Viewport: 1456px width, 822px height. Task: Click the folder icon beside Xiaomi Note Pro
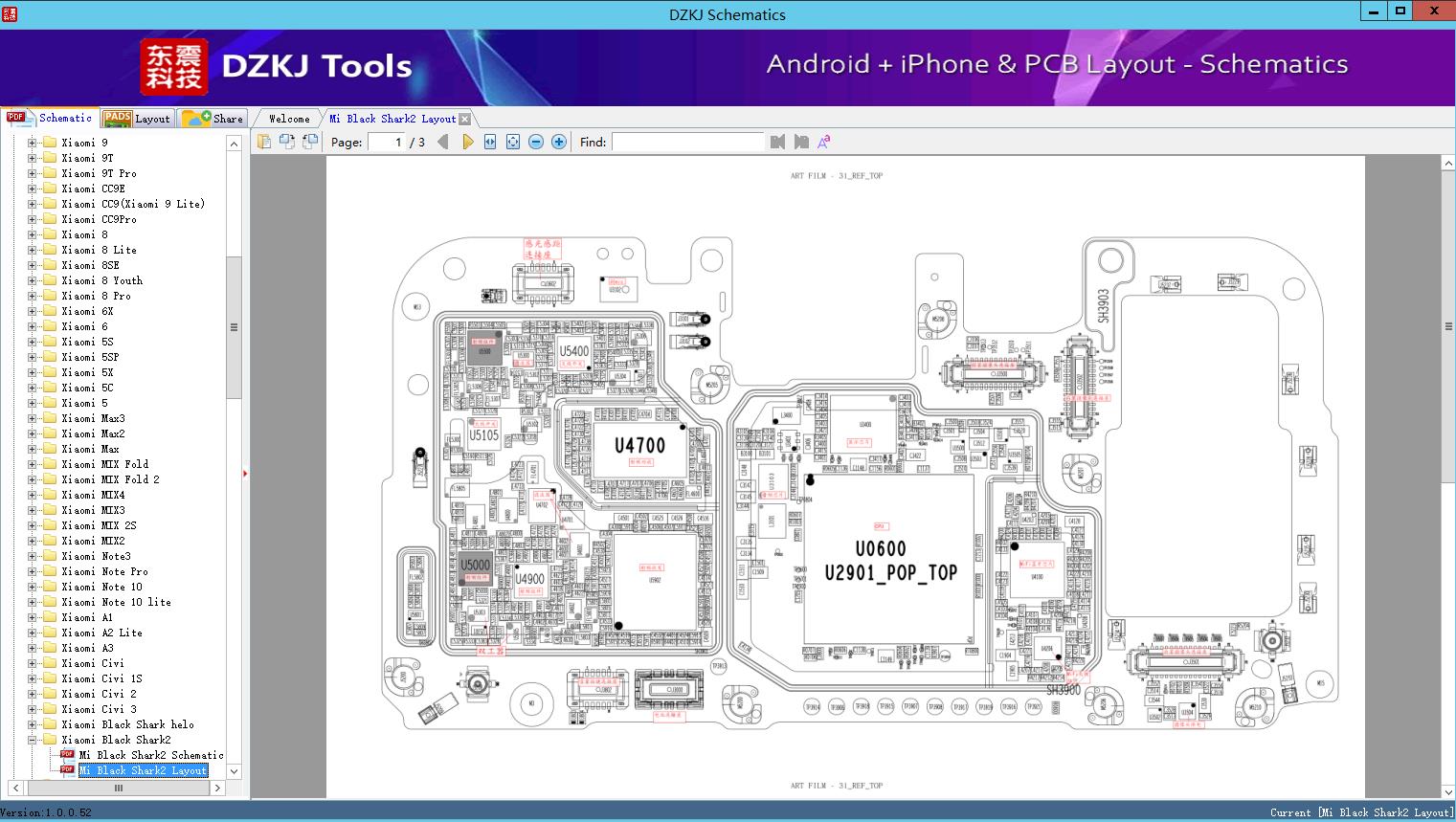49,571
